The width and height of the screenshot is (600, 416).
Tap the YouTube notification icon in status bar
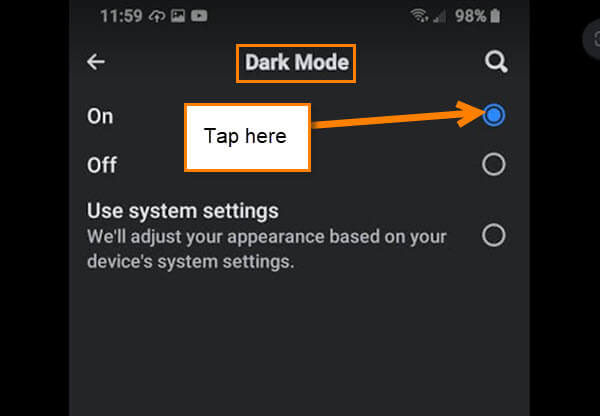199,16
